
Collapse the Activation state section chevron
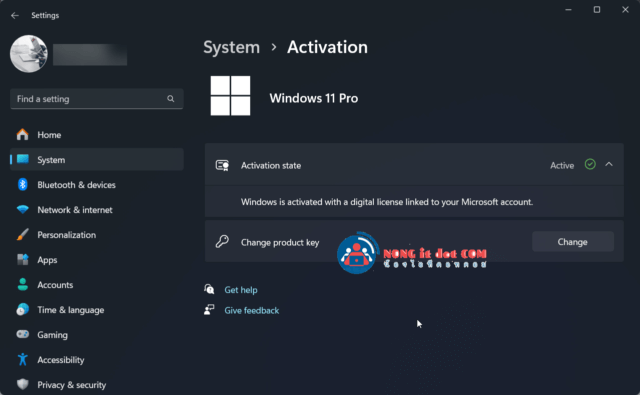point(609,164)
